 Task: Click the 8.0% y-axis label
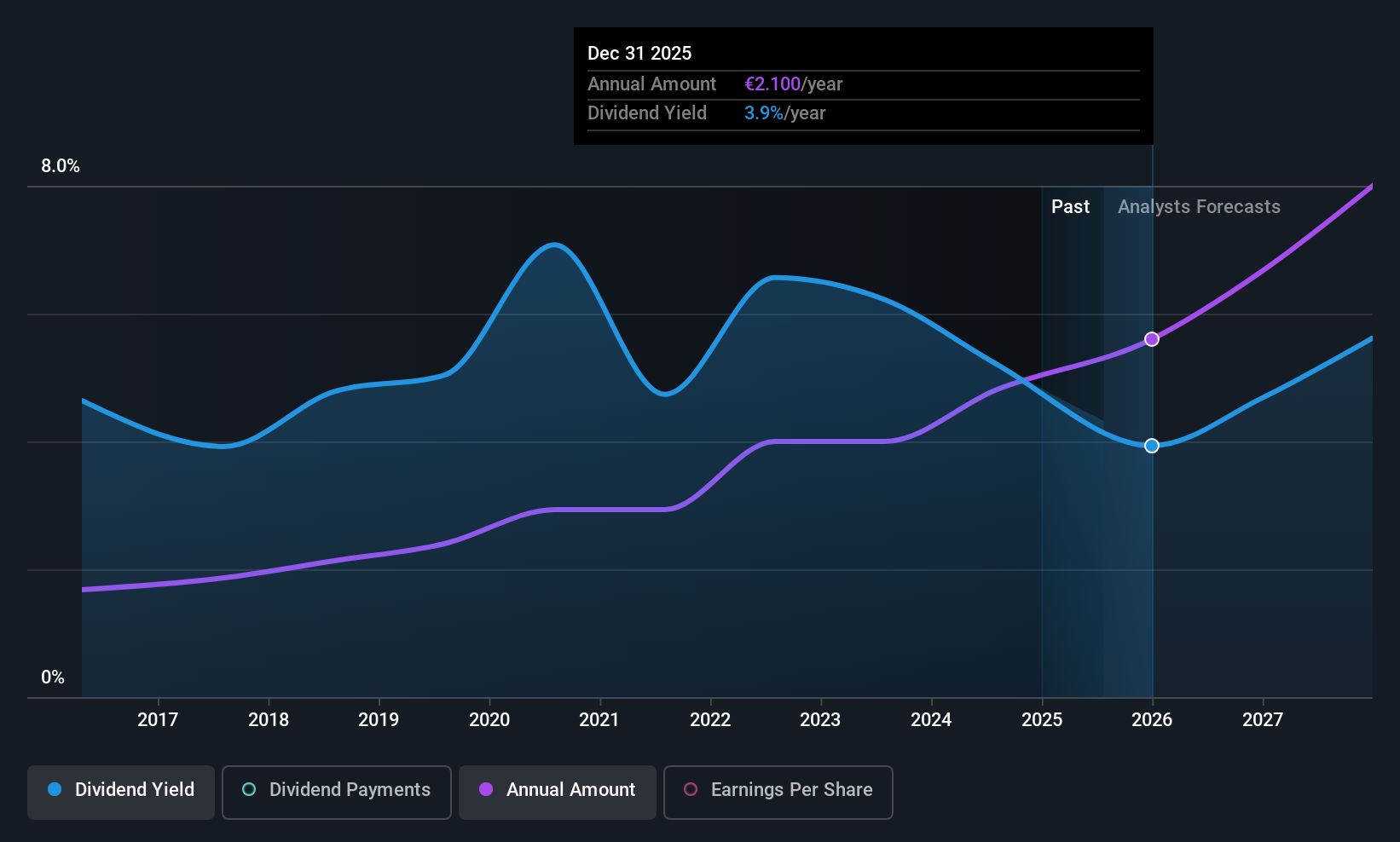(61, 166)
